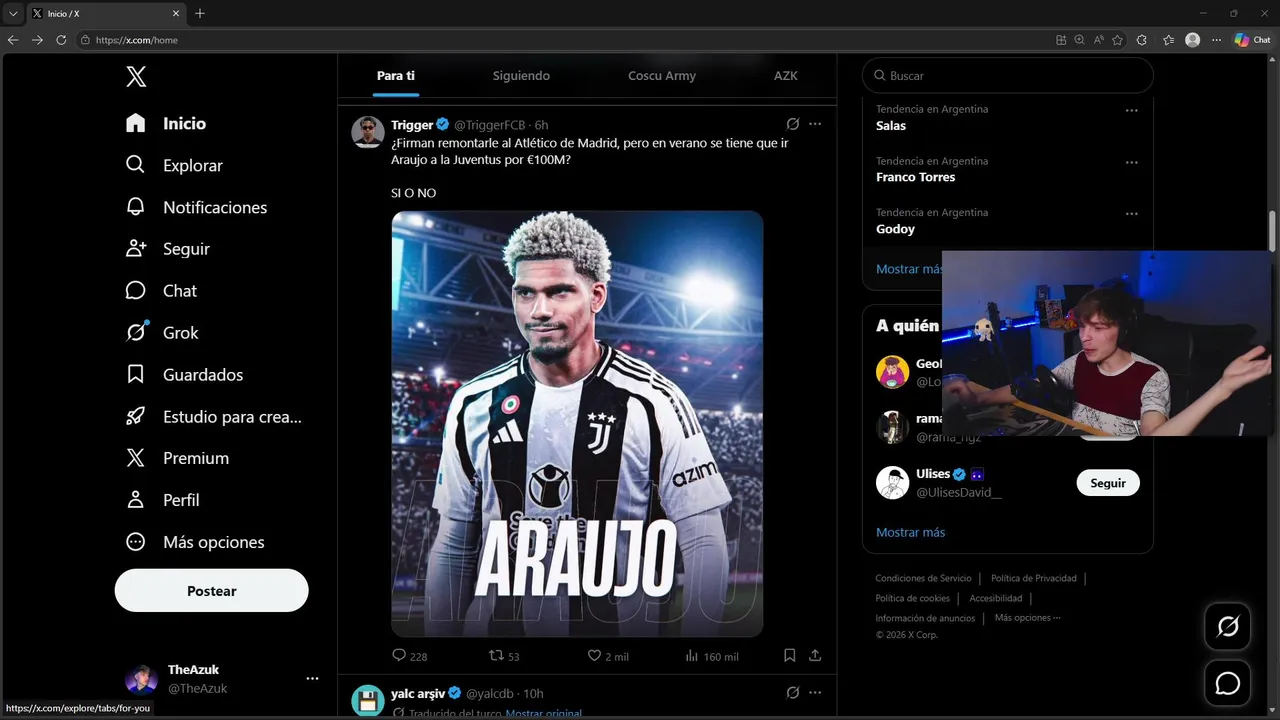Open Premium in sidebar

177,458
